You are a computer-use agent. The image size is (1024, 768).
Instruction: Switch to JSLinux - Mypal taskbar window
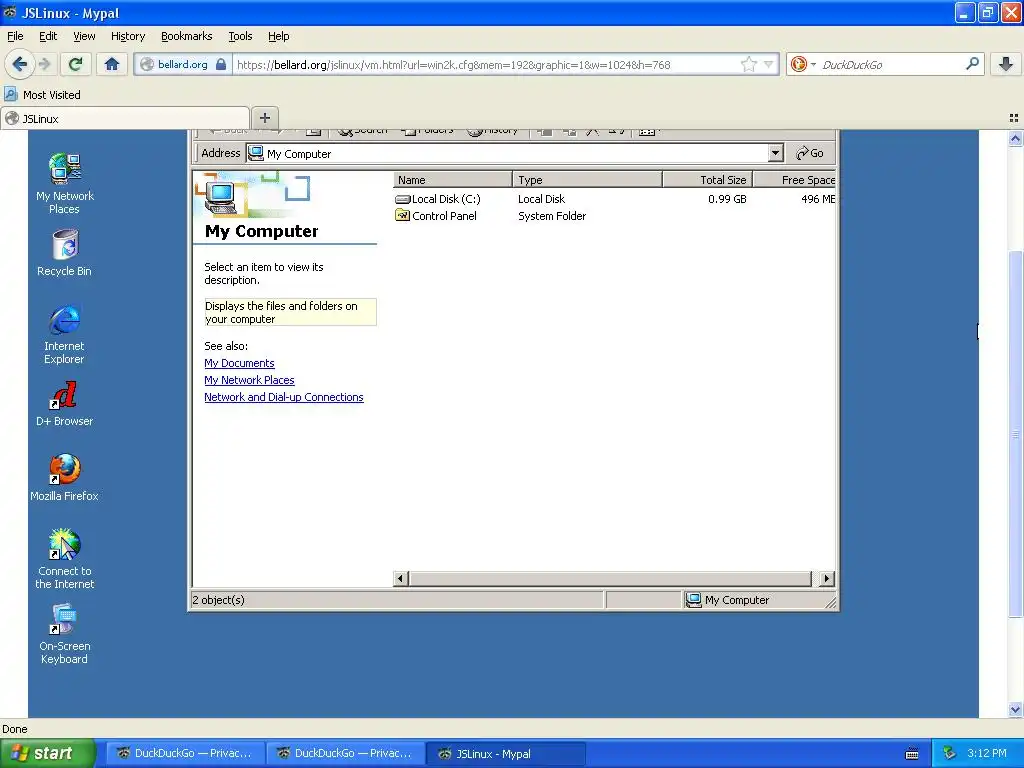[x=505, y=753]
